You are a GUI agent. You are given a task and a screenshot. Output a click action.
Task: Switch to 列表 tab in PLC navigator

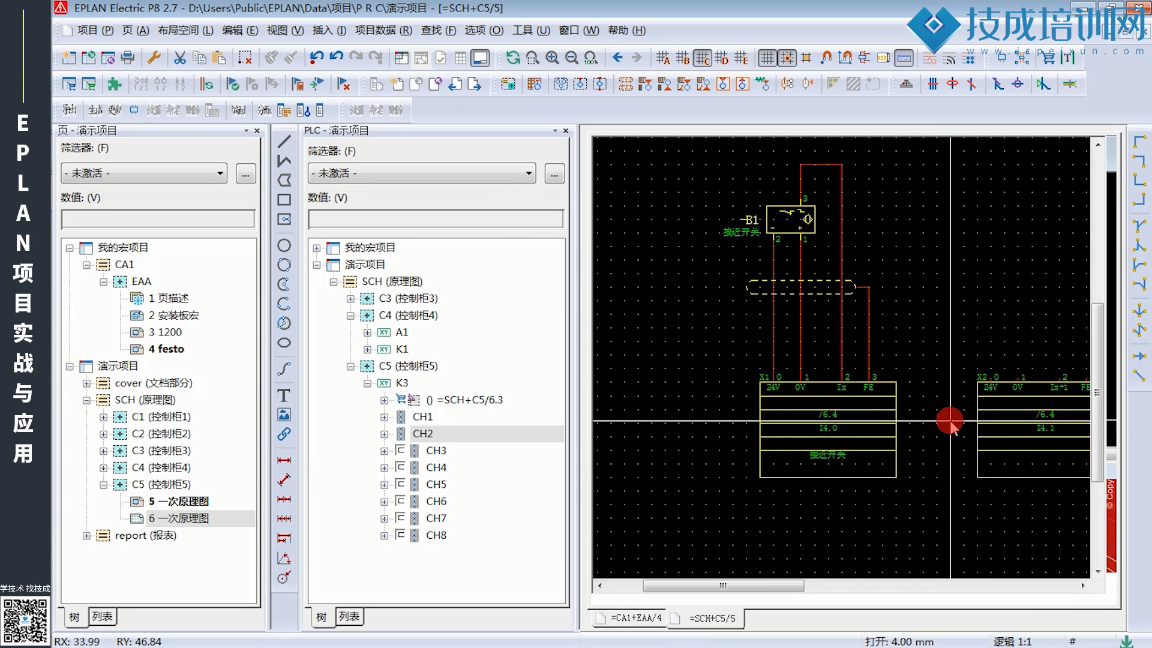[x=349, y=616]
